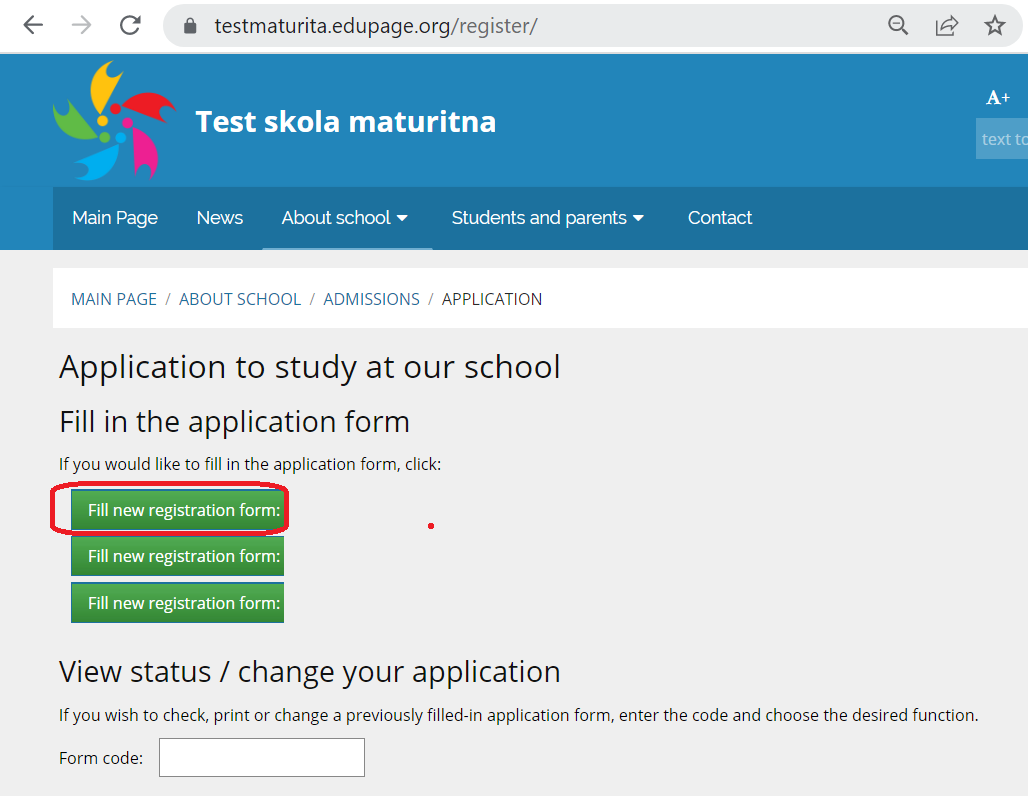The height and width of the screenshot is (796, 1028).
Task: Click the browser forward arrow
Action: coord(81,26)
